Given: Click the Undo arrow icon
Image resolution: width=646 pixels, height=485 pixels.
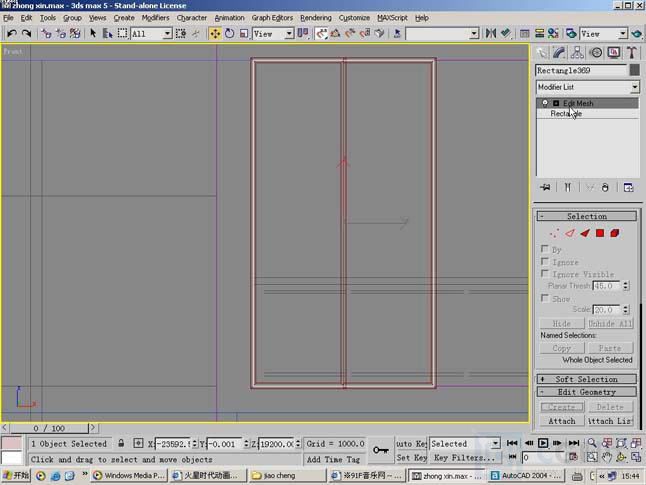Looking at the screenshot, I should (x=12, y=33).
